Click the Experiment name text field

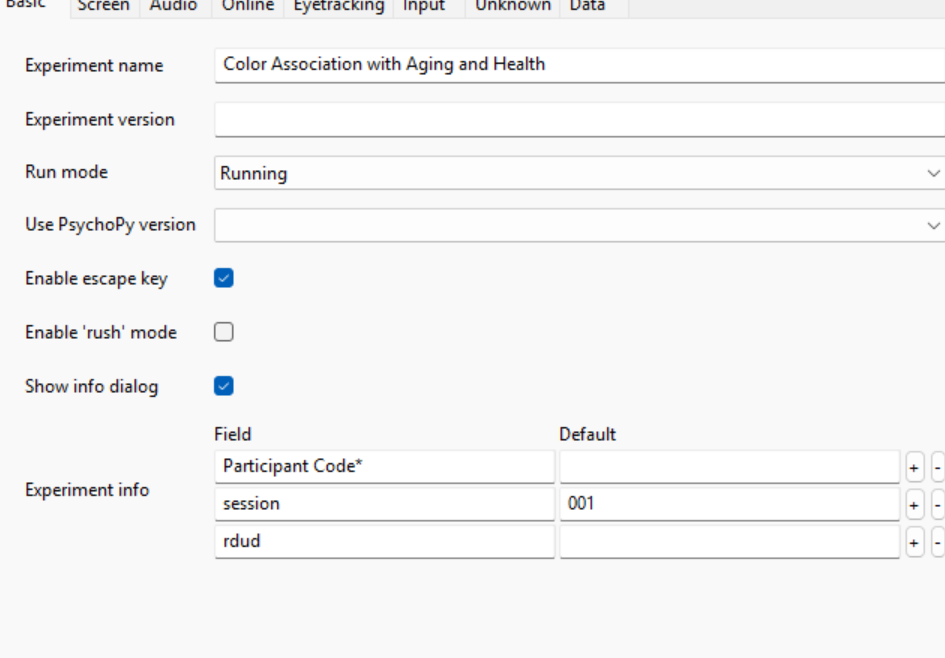(x=579, y=65)
